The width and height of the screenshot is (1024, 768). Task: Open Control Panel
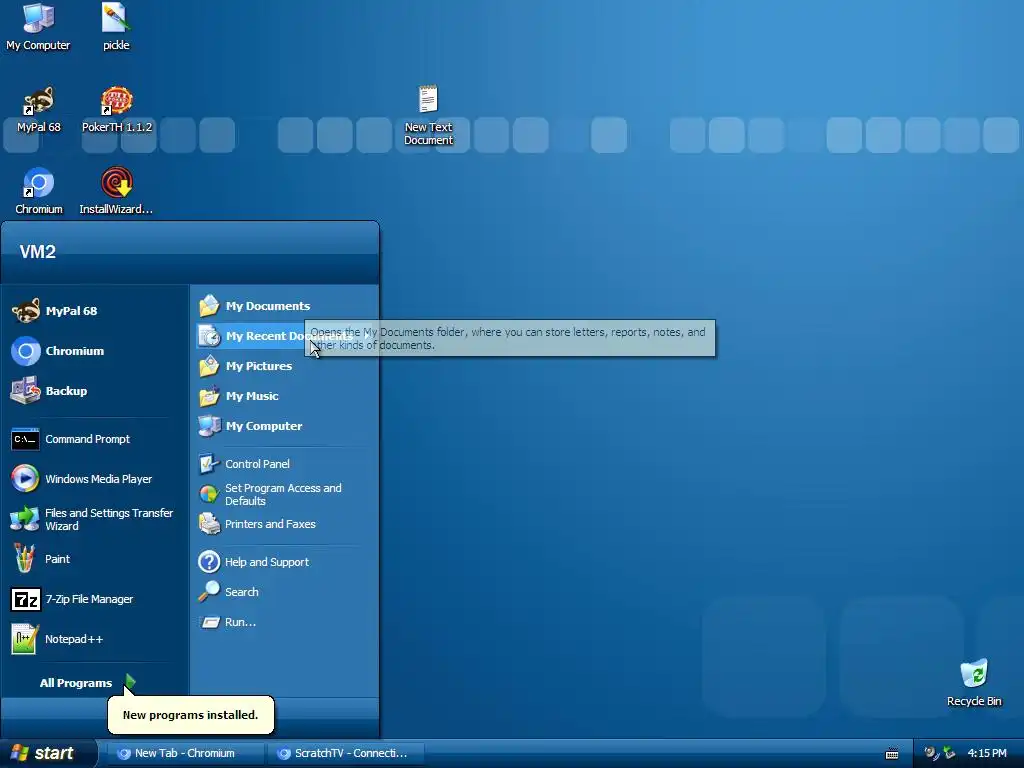(285, 464)
